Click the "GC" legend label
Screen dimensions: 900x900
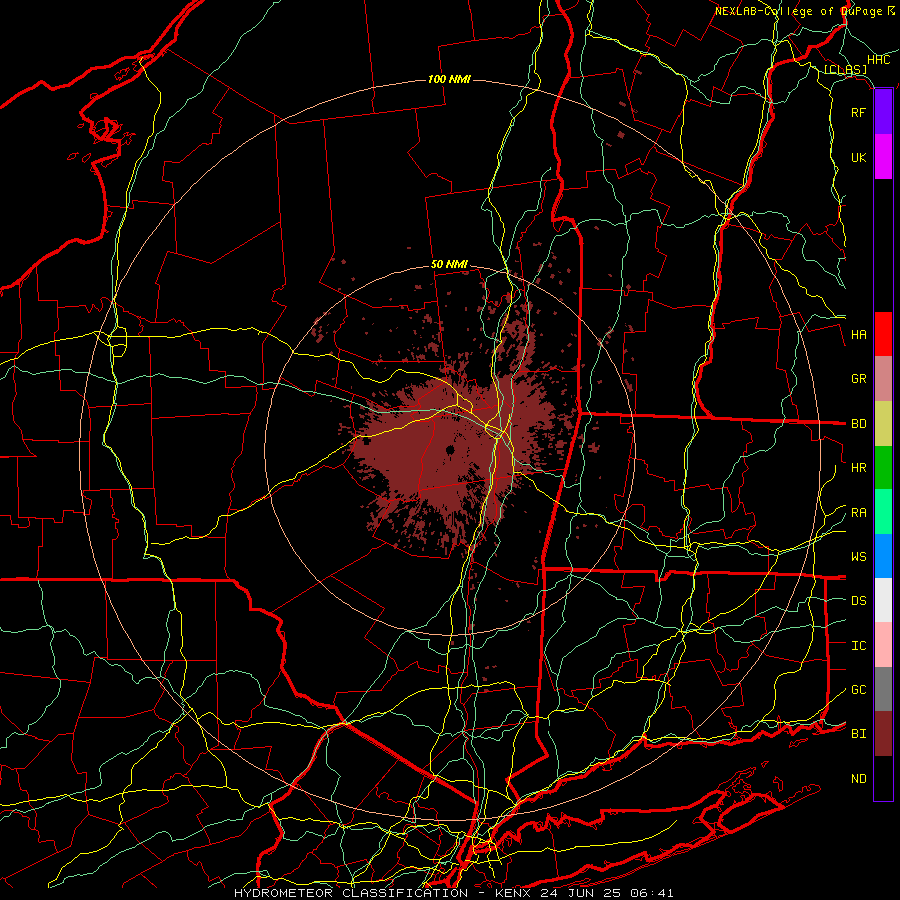click(858, 690)
